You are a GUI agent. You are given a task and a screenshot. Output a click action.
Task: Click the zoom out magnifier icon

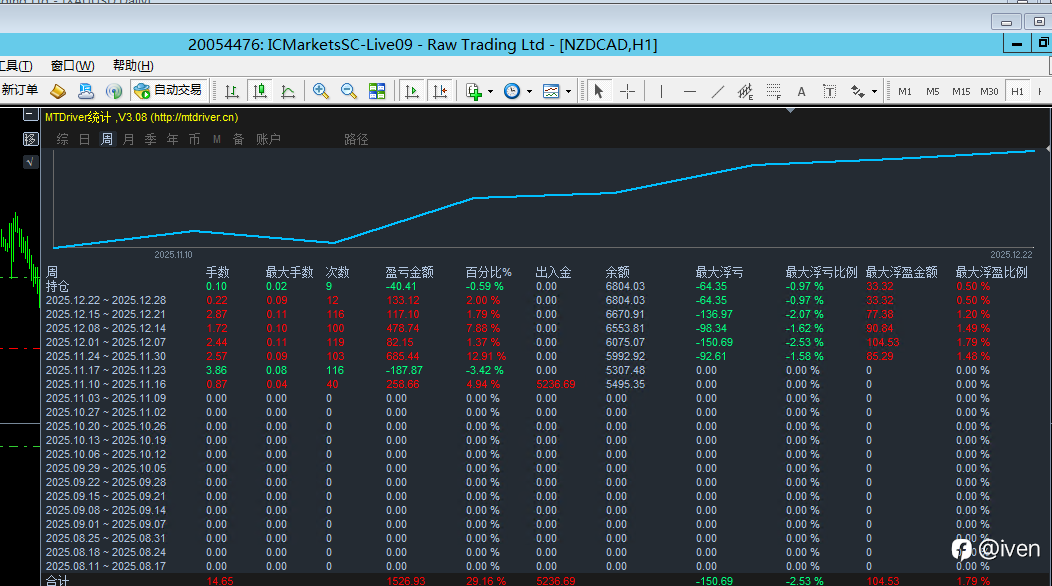tap(349, 91)
